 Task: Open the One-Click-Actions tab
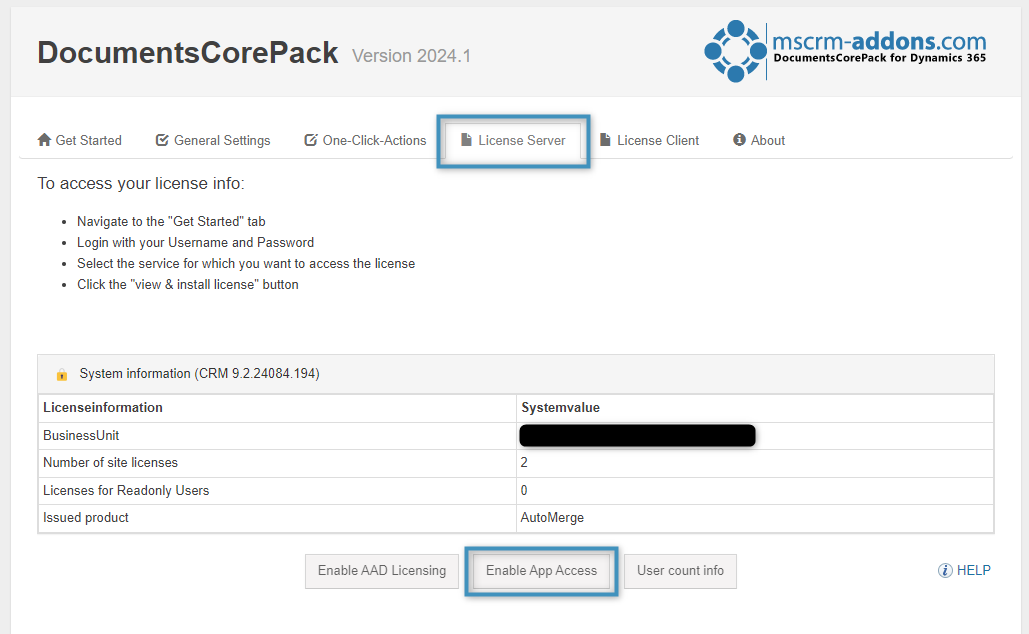point(365,140)
